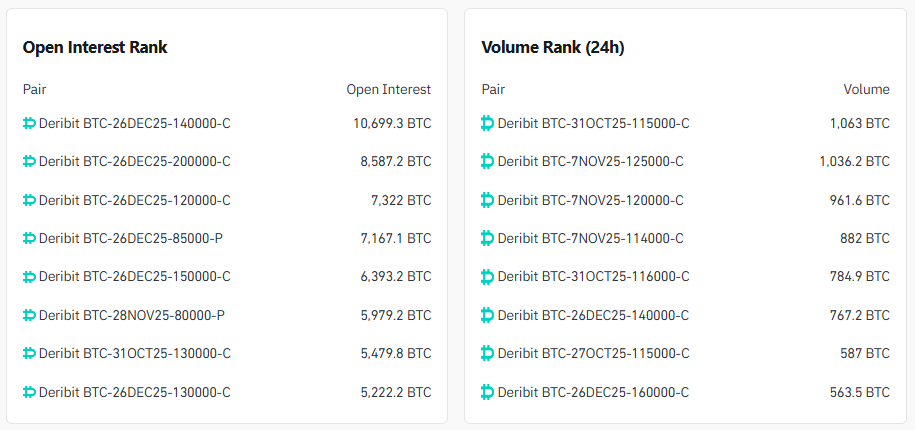
Task: Click the Open Interest Rank heading
Action: pos(95,47)
